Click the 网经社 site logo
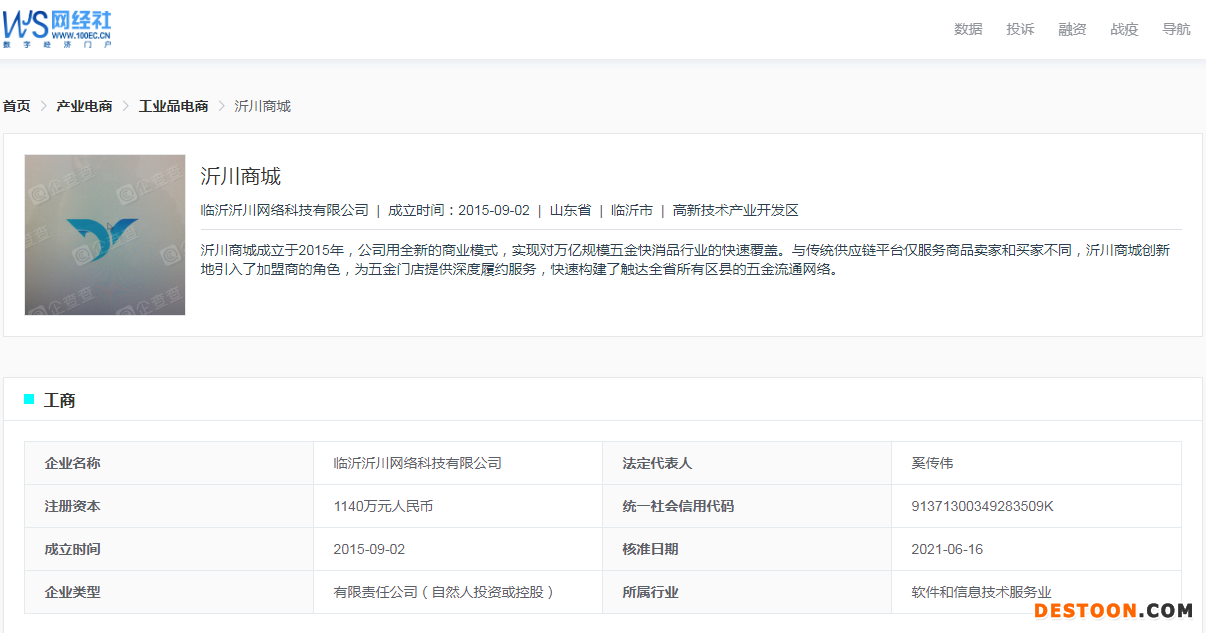 [57, 28]
